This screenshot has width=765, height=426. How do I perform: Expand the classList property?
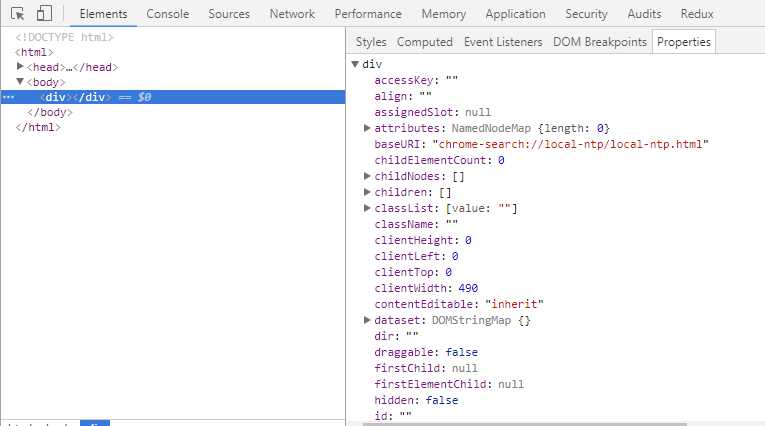click(367, 208)
